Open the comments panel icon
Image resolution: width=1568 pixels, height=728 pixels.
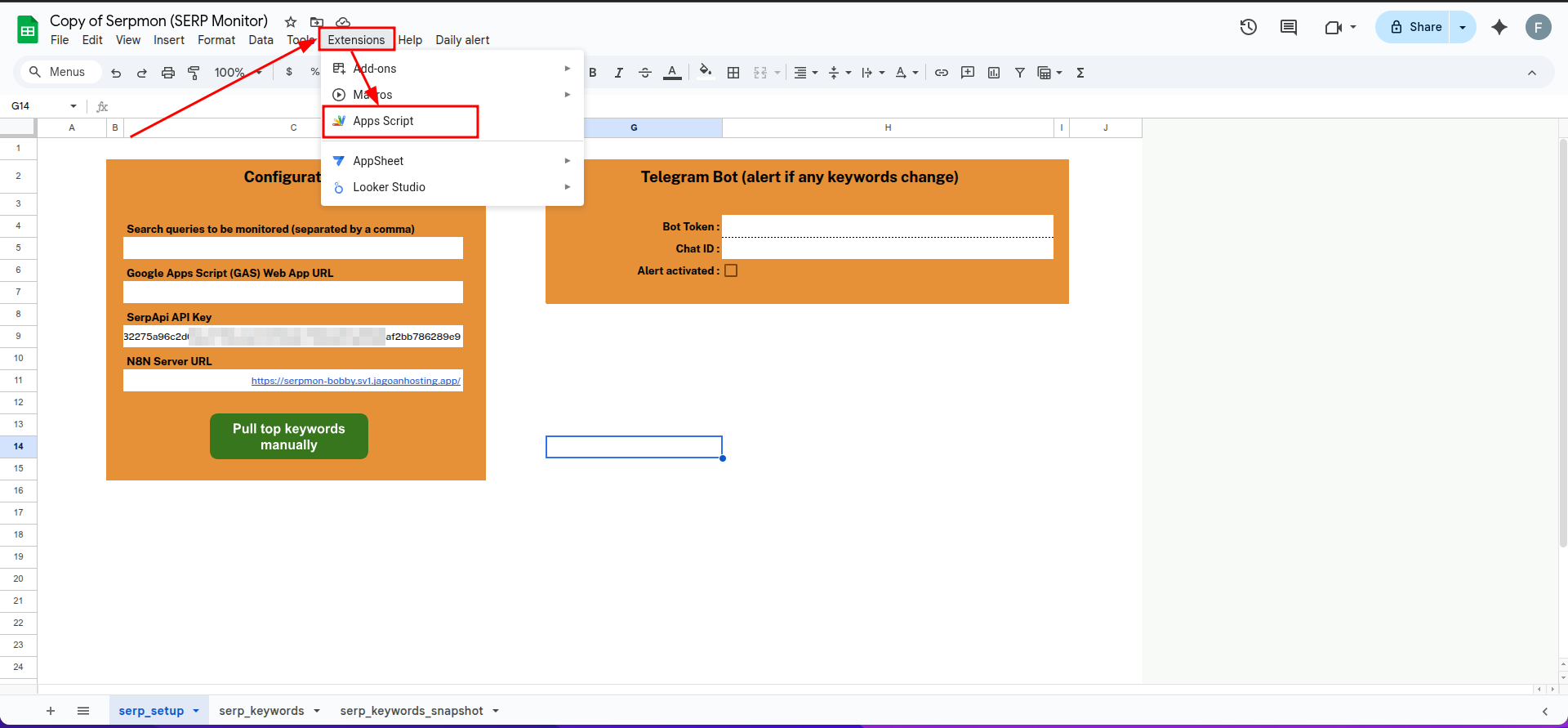tap(1289, 27)
